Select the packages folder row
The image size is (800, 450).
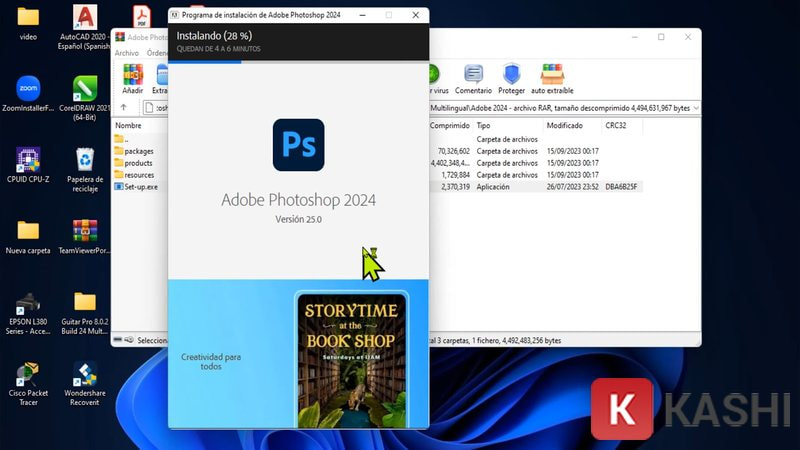(x=139, y=151)
